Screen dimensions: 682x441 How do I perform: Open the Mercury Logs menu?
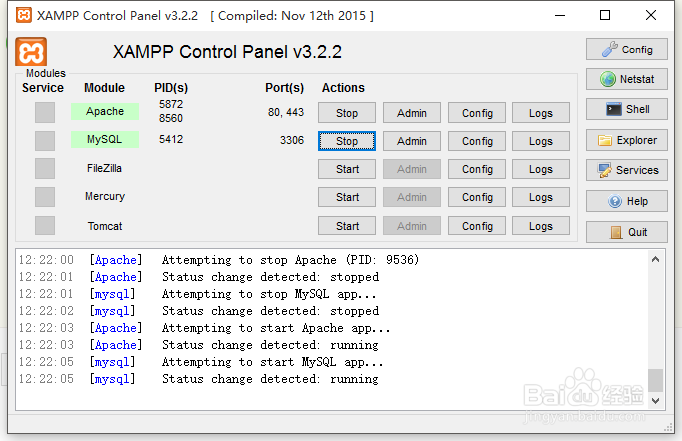[541, 197]
